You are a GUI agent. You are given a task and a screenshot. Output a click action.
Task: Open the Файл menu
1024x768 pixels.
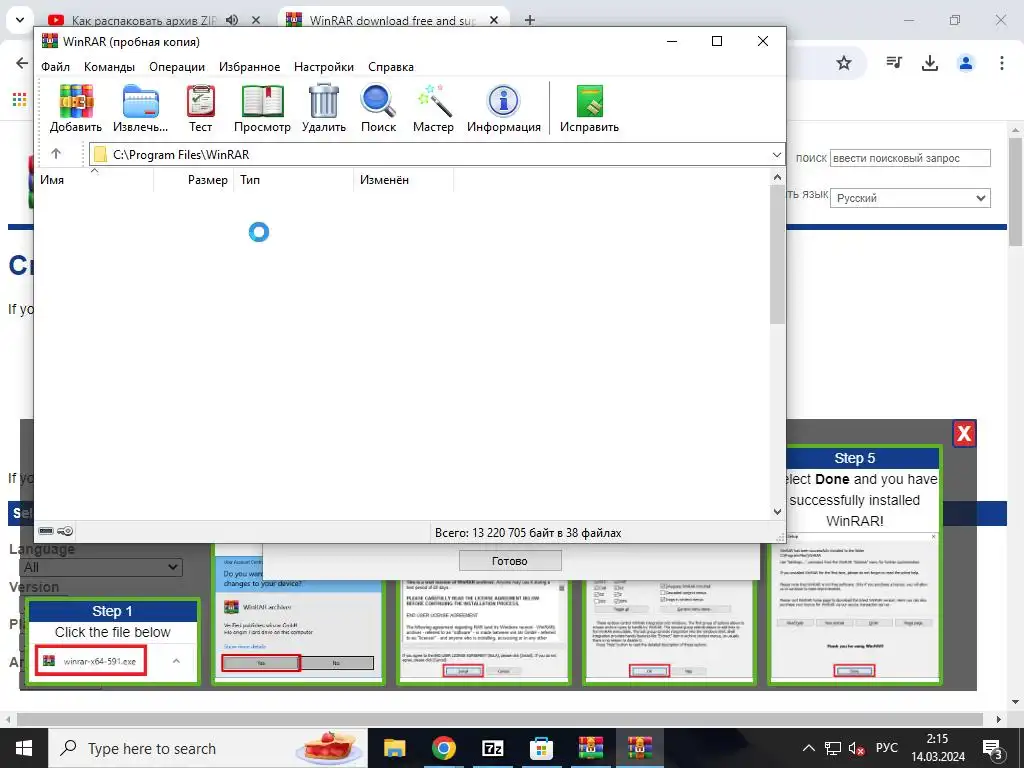(x=56, y=67)
